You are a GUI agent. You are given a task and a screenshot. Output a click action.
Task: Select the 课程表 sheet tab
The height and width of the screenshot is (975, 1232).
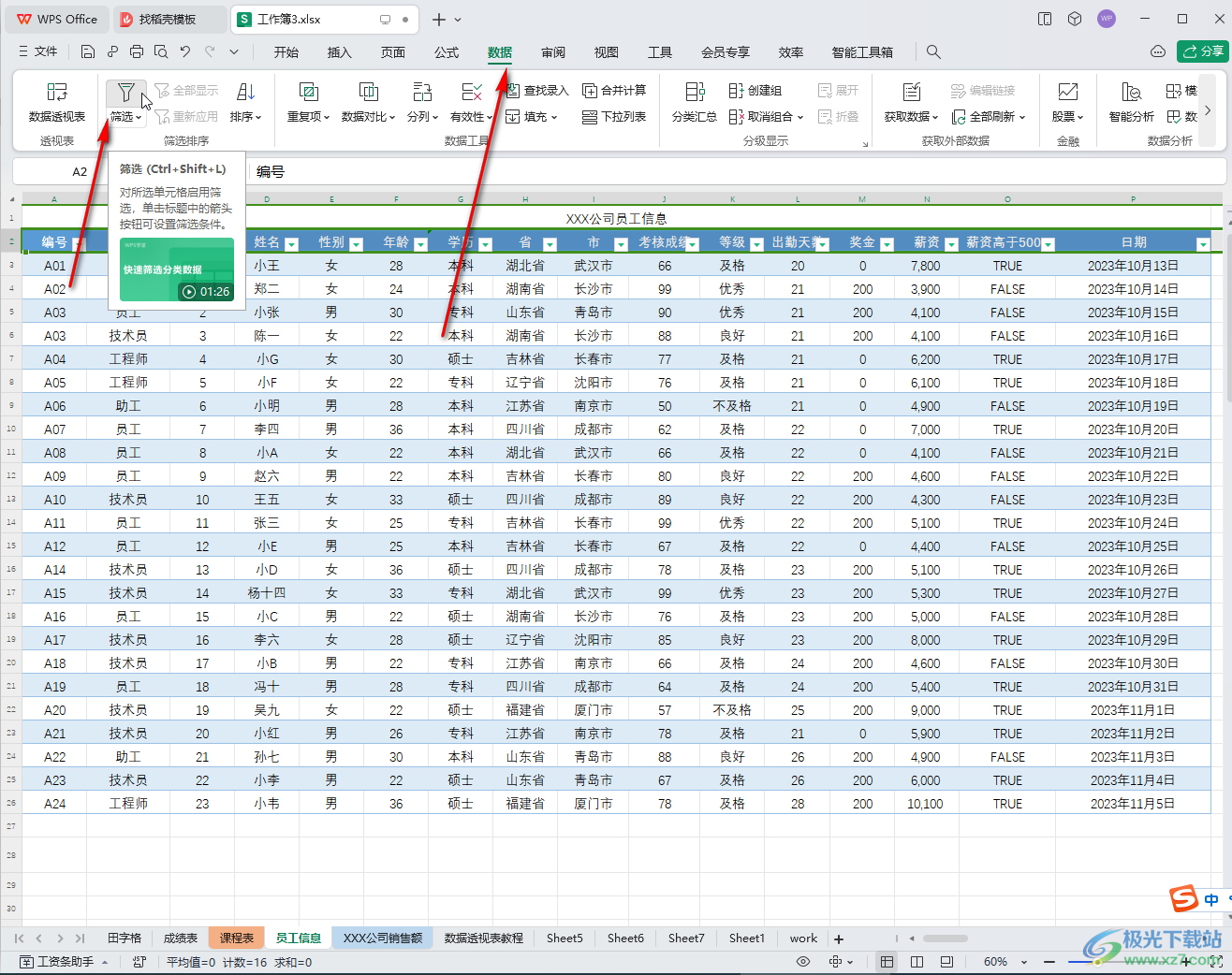237,938
